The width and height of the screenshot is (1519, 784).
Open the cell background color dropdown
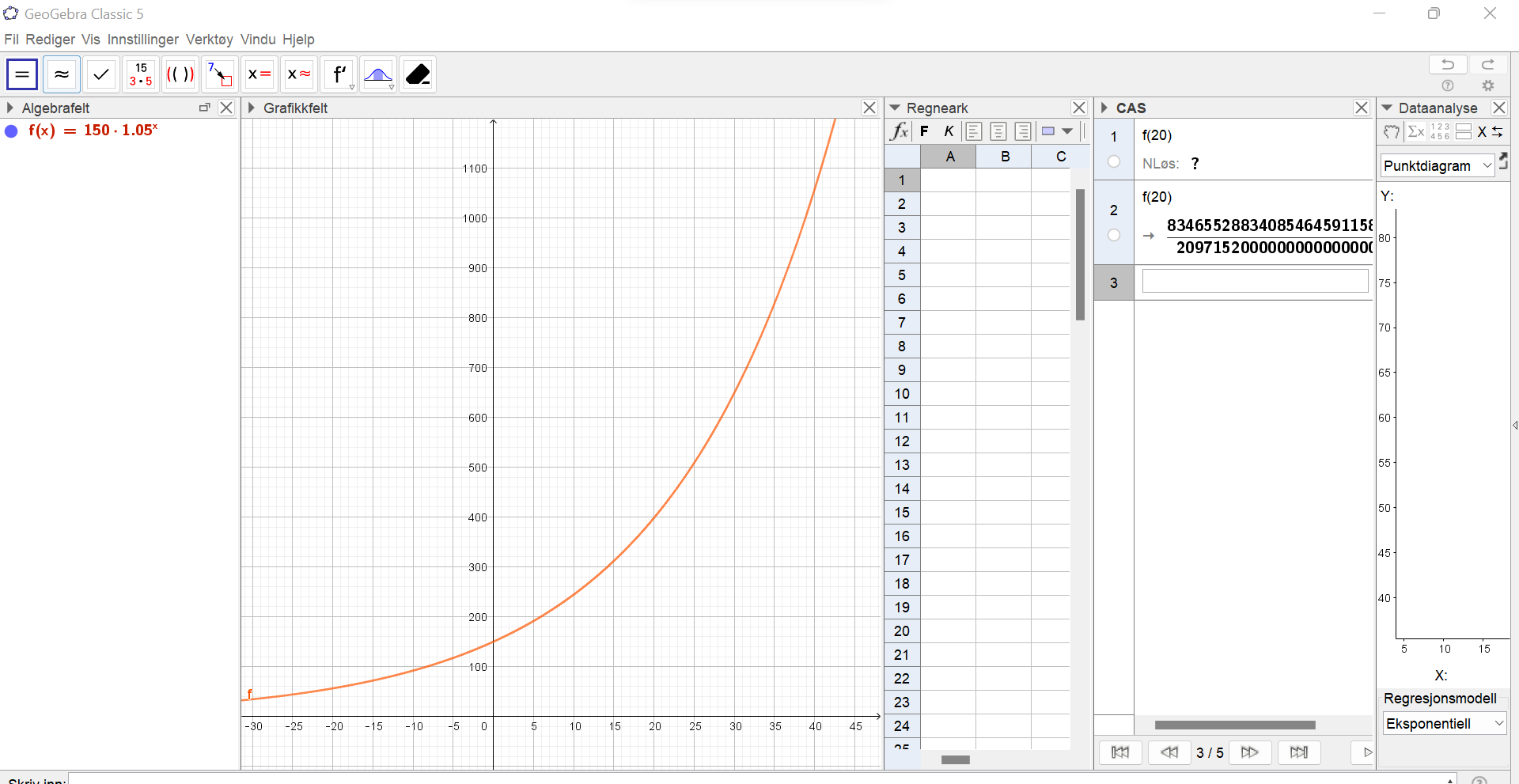1067,131
